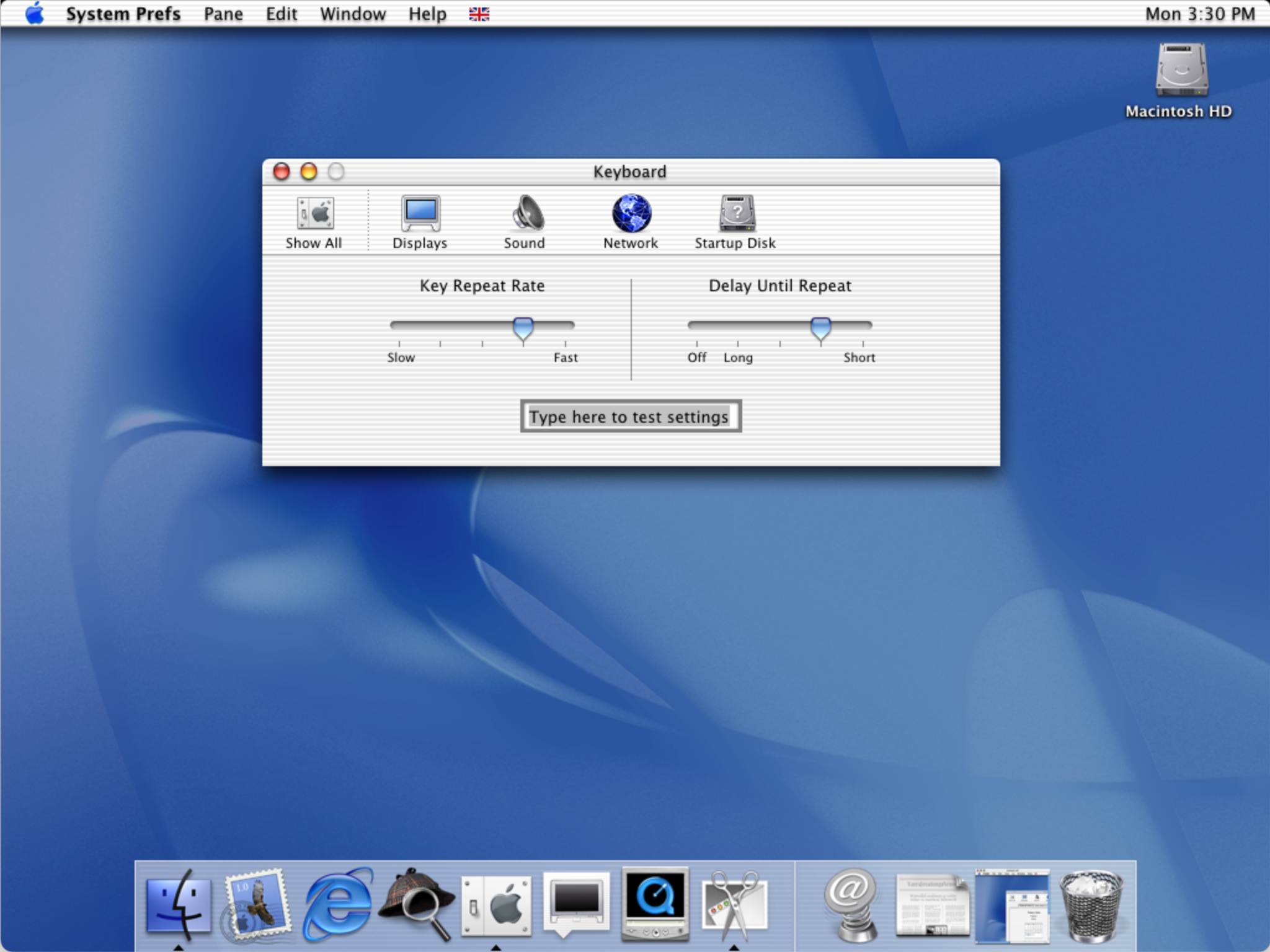This screenshot has height=952, width=1270.
Task: Open the Apple menu
Action: (x=35, y=14)
